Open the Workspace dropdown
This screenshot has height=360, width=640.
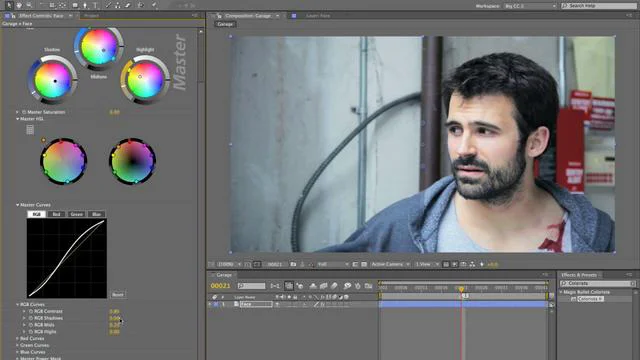coord(530,6)
